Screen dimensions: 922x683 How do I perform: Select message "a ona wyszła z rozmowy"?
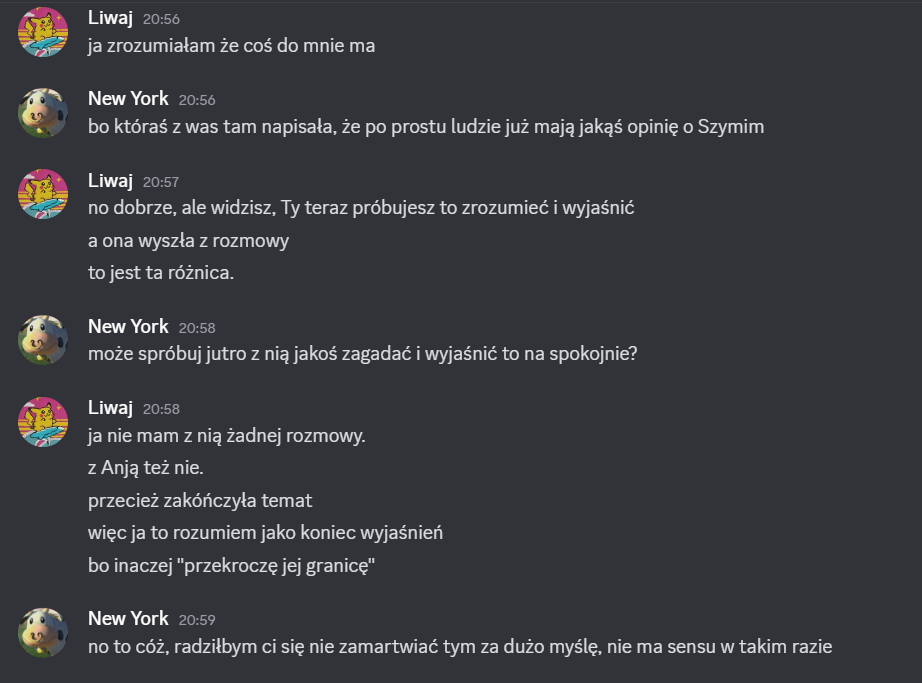point(189,241)
